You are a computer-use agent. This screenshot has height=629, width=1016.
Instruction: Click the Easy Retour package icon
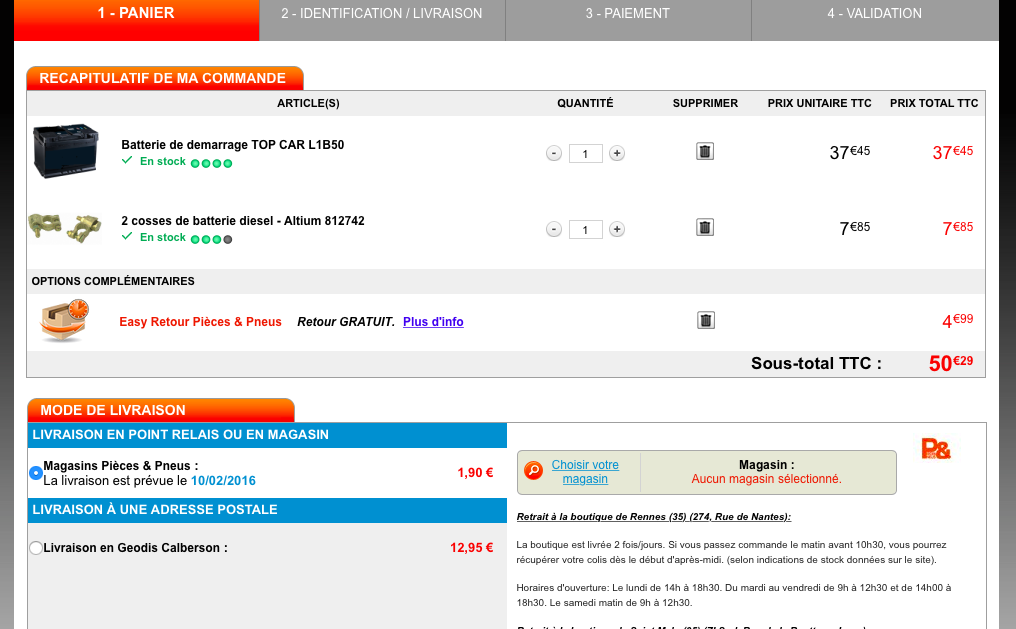pyautogui.click(x=64, y=321)
